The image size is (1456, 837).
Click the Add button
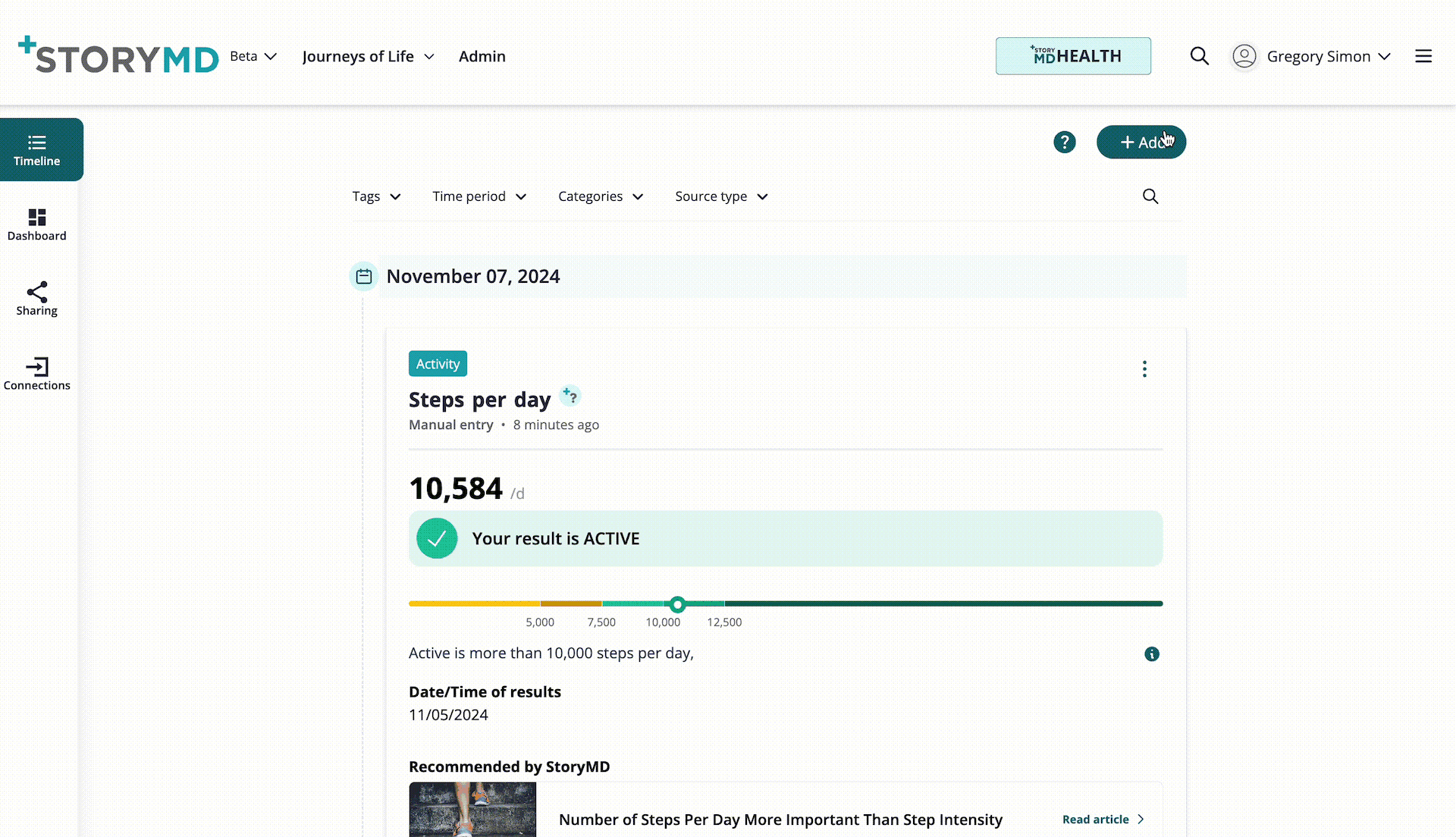[1140, 142]
